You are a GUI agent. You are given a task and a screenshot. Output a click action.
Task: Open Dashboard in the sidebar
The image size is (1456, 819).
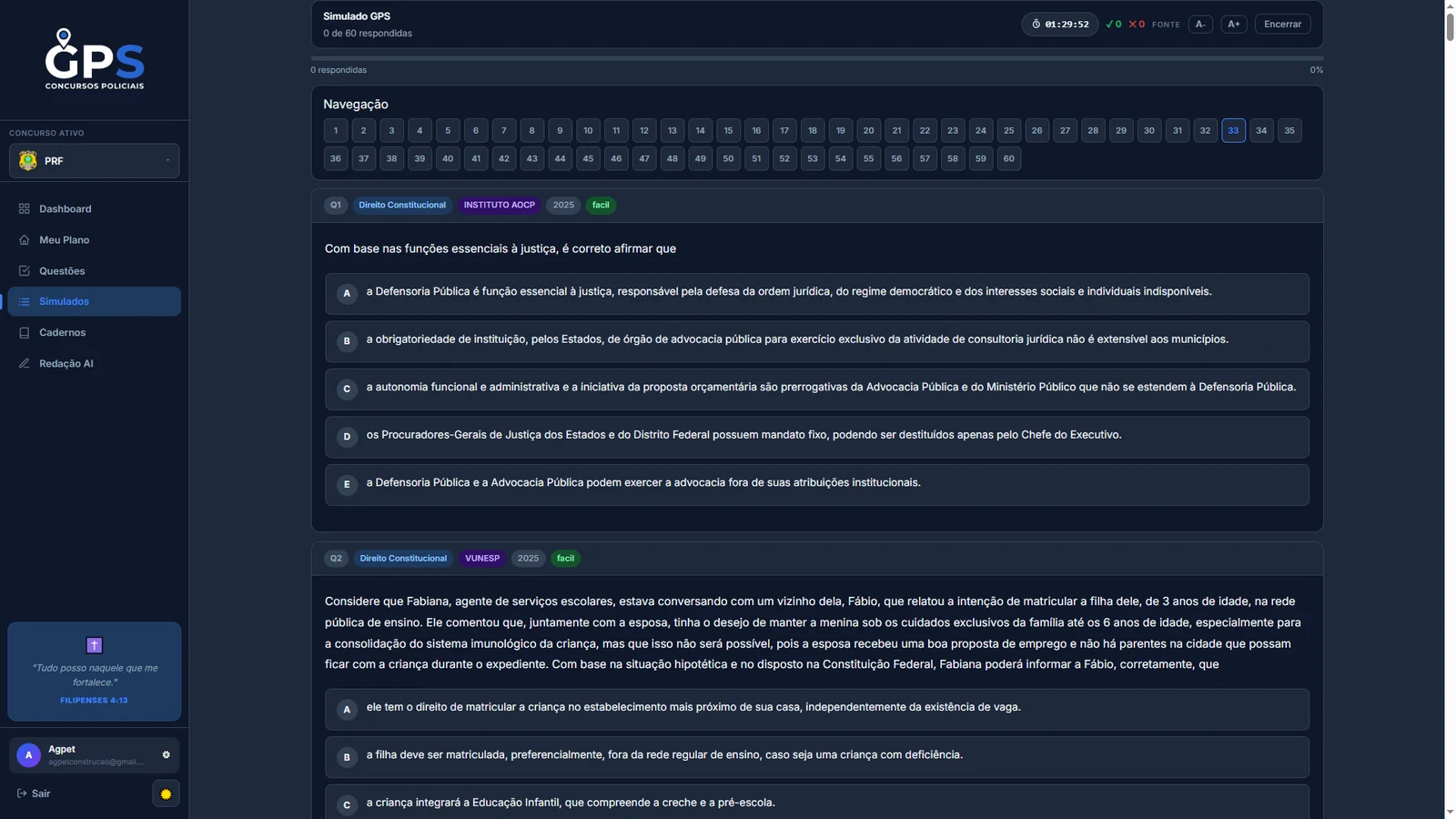(x=94, y=208)
